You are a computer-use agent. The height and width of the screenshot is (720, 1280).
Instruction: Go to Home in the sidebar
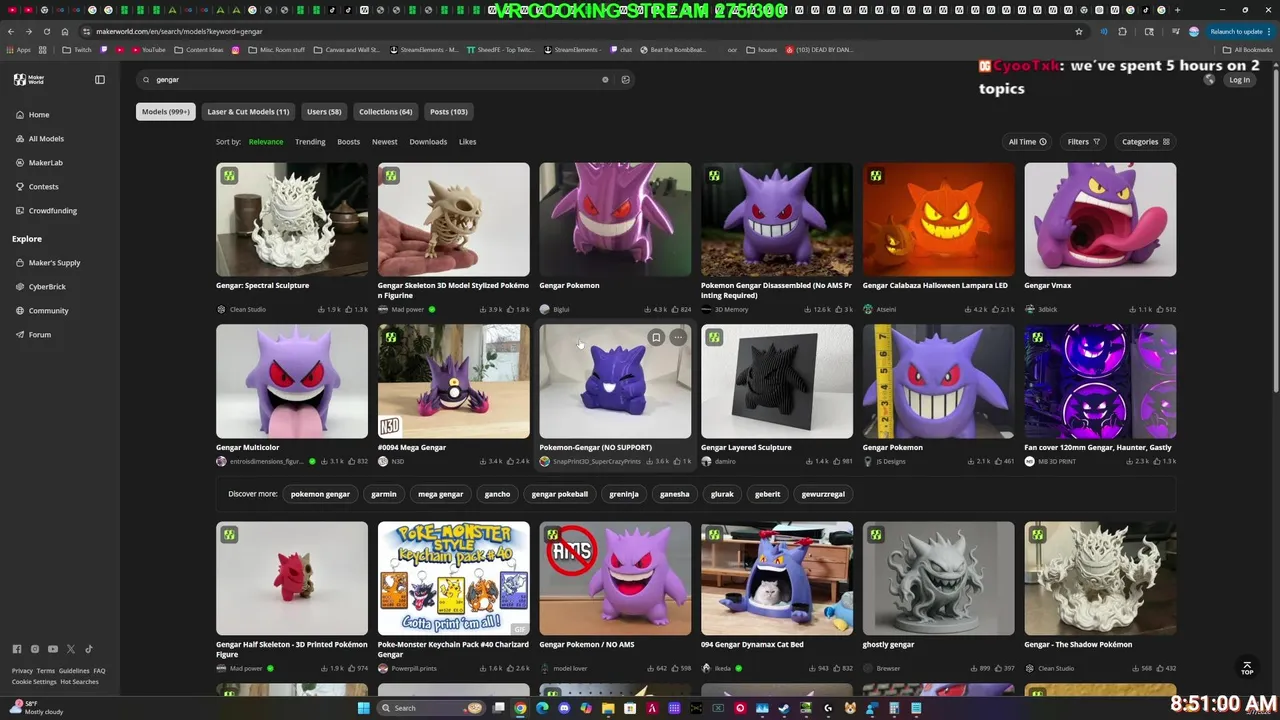pyautogui.click(x=33, y=115)
